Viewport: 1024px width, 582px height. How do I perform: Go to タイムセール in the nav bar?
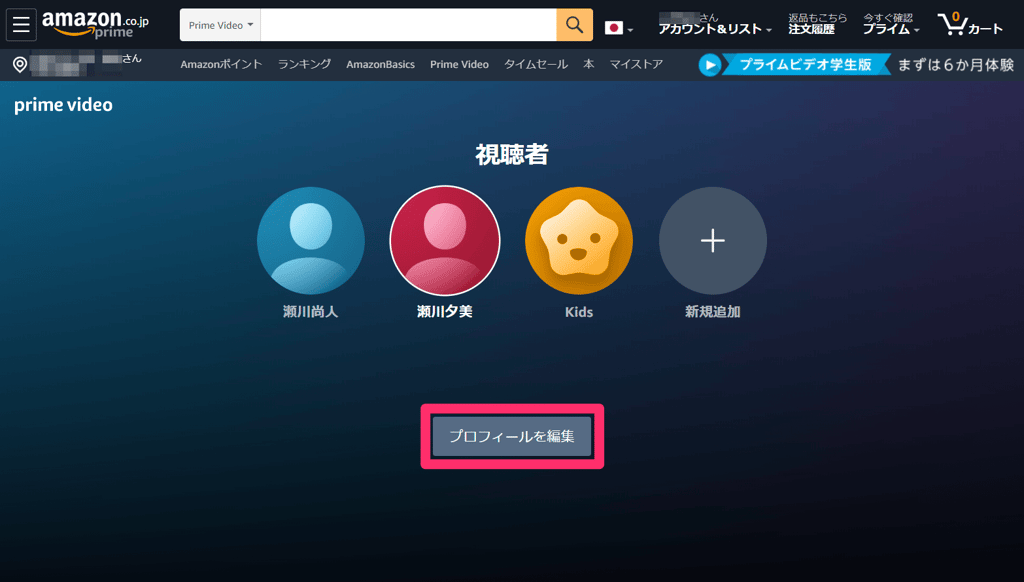[x=536, y=64]
